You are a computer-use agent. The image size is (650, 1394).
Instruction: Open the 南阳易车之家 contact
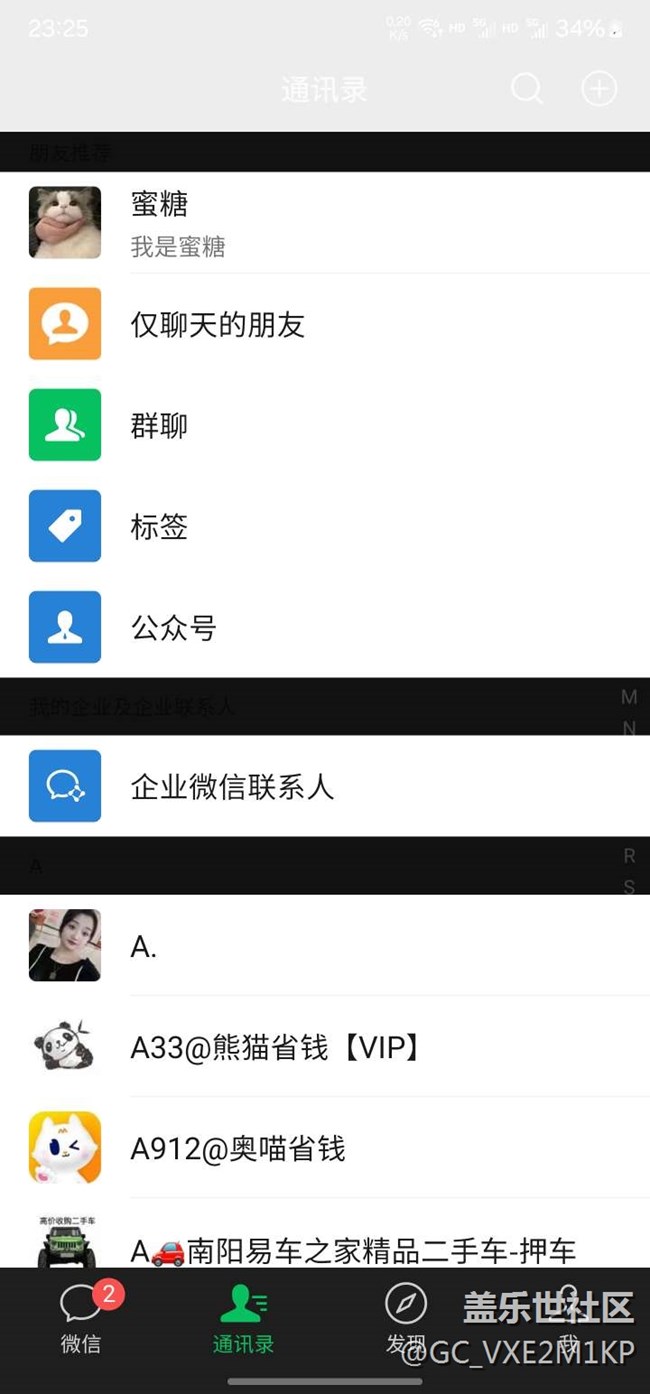tap(325, 1238)
